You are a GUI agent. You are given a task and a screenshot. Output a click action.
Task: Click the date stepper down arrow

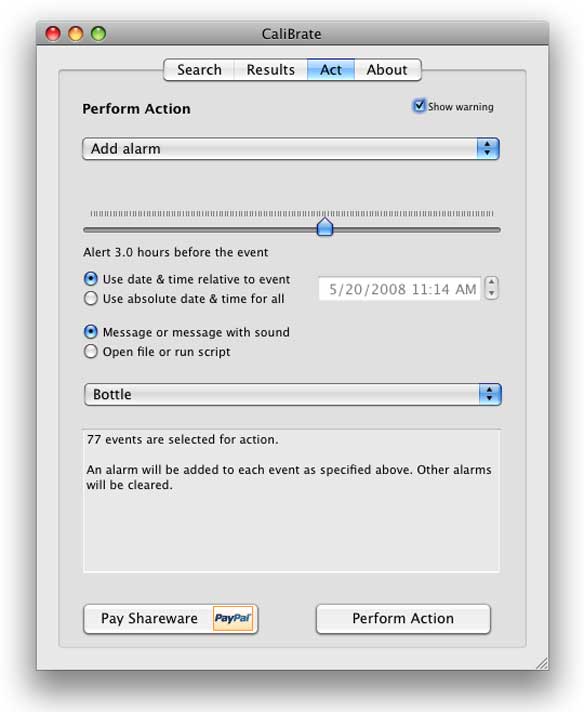[491, 294]
